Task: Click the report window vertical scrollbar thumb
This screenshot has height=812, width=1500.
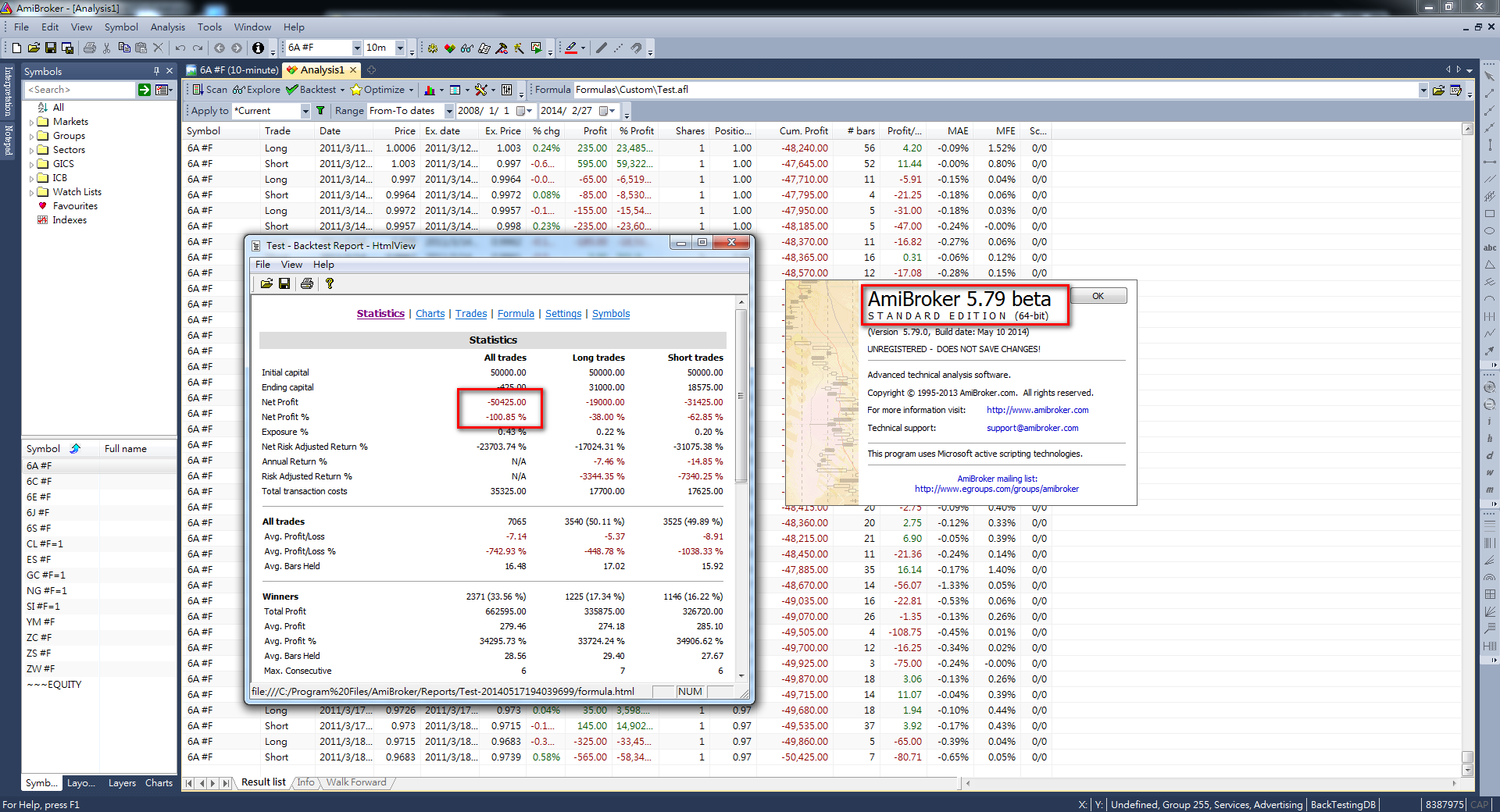Action: point(741,395)
